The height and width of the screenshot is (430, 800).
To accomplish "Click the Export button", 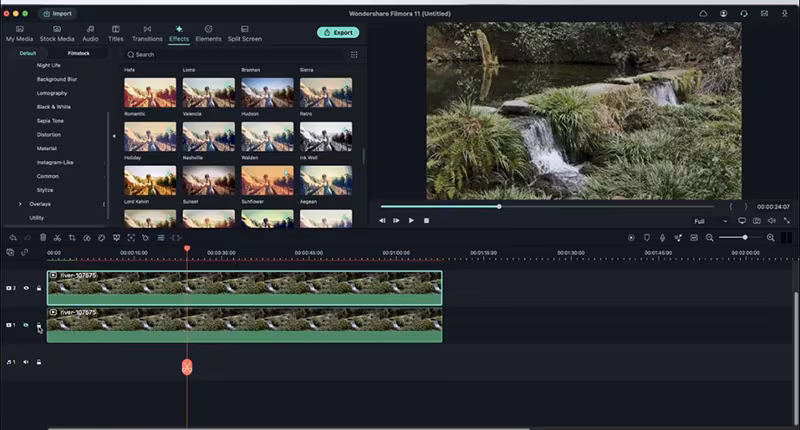I will tap(338, 33).
